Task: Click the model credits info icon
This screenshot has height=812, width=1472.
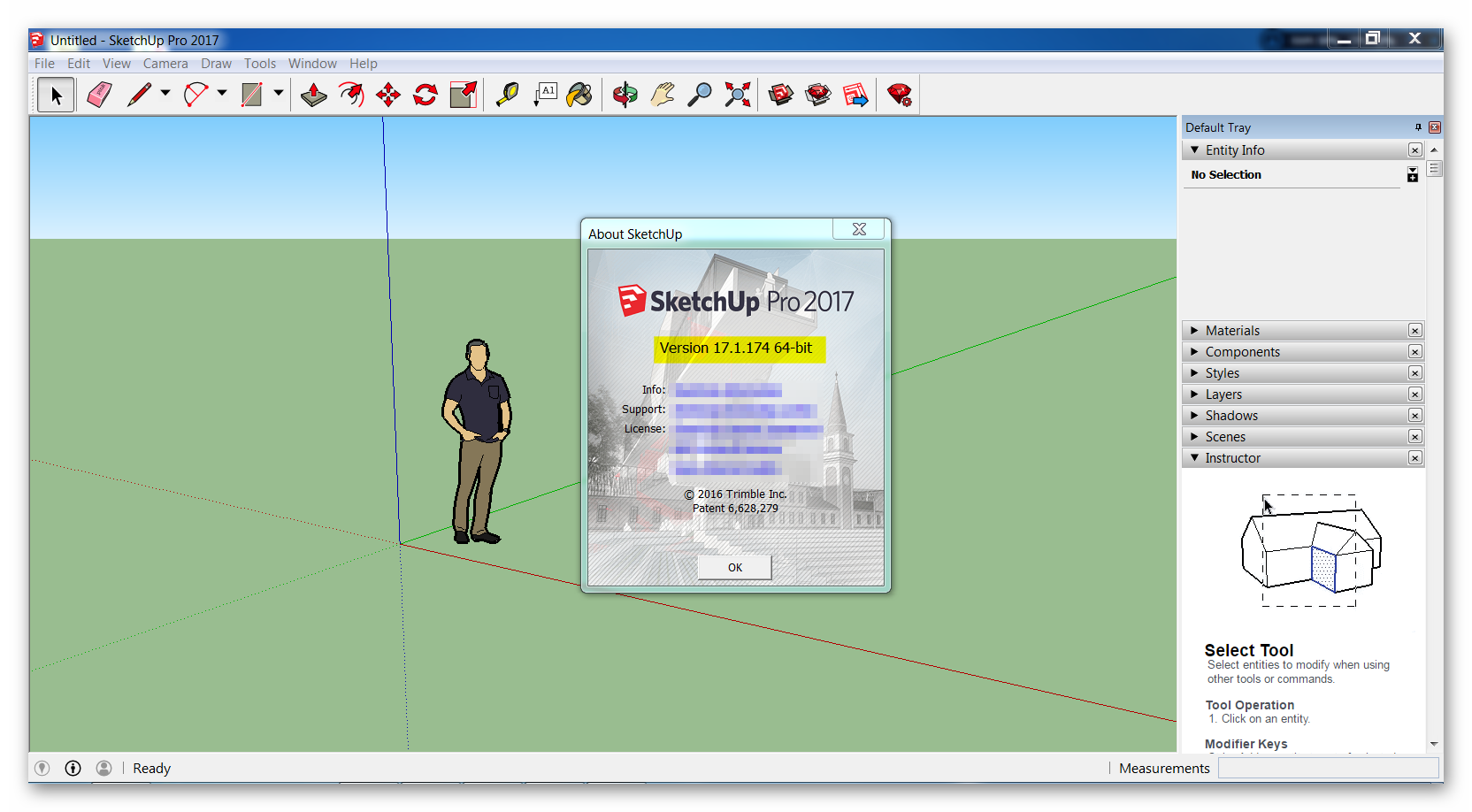Action: [73, 768]
